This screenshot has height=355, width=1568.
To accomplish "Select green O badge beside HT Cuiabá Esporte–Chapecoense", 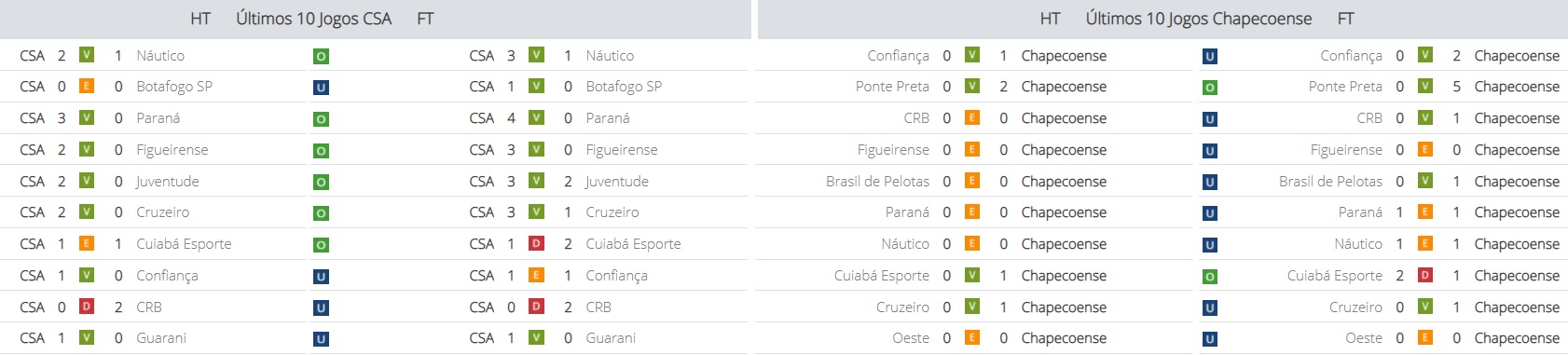I will [1210, 277].
